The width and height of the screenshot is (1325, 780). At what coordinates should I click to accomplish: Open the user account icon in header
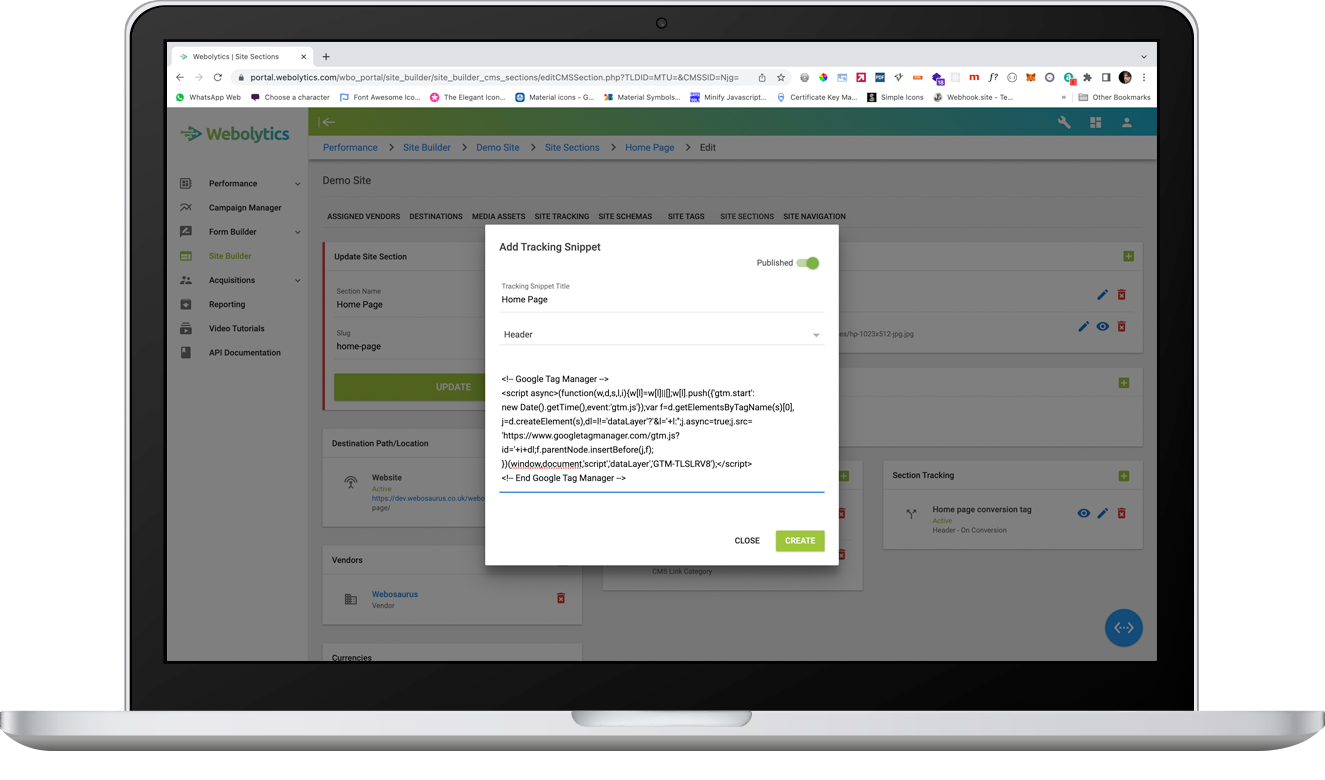(1126, 122)
